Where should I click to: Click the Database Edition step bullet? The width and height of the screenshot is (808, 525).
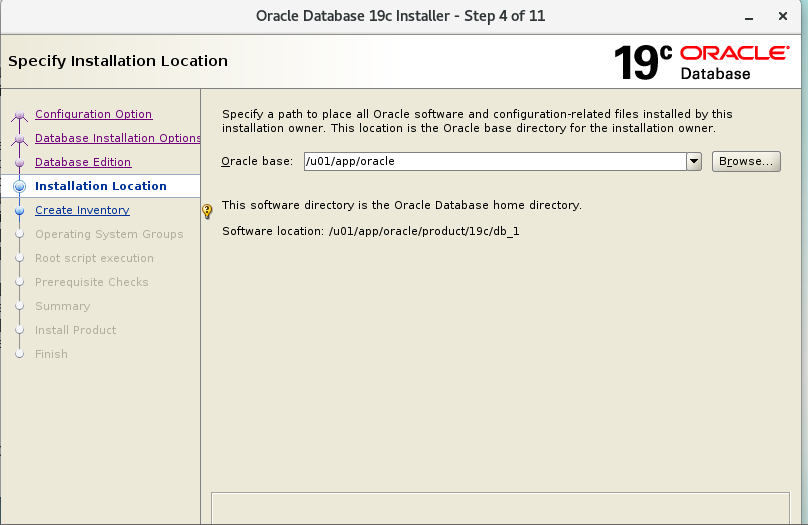pyautogui.click(x=20, y=163)
